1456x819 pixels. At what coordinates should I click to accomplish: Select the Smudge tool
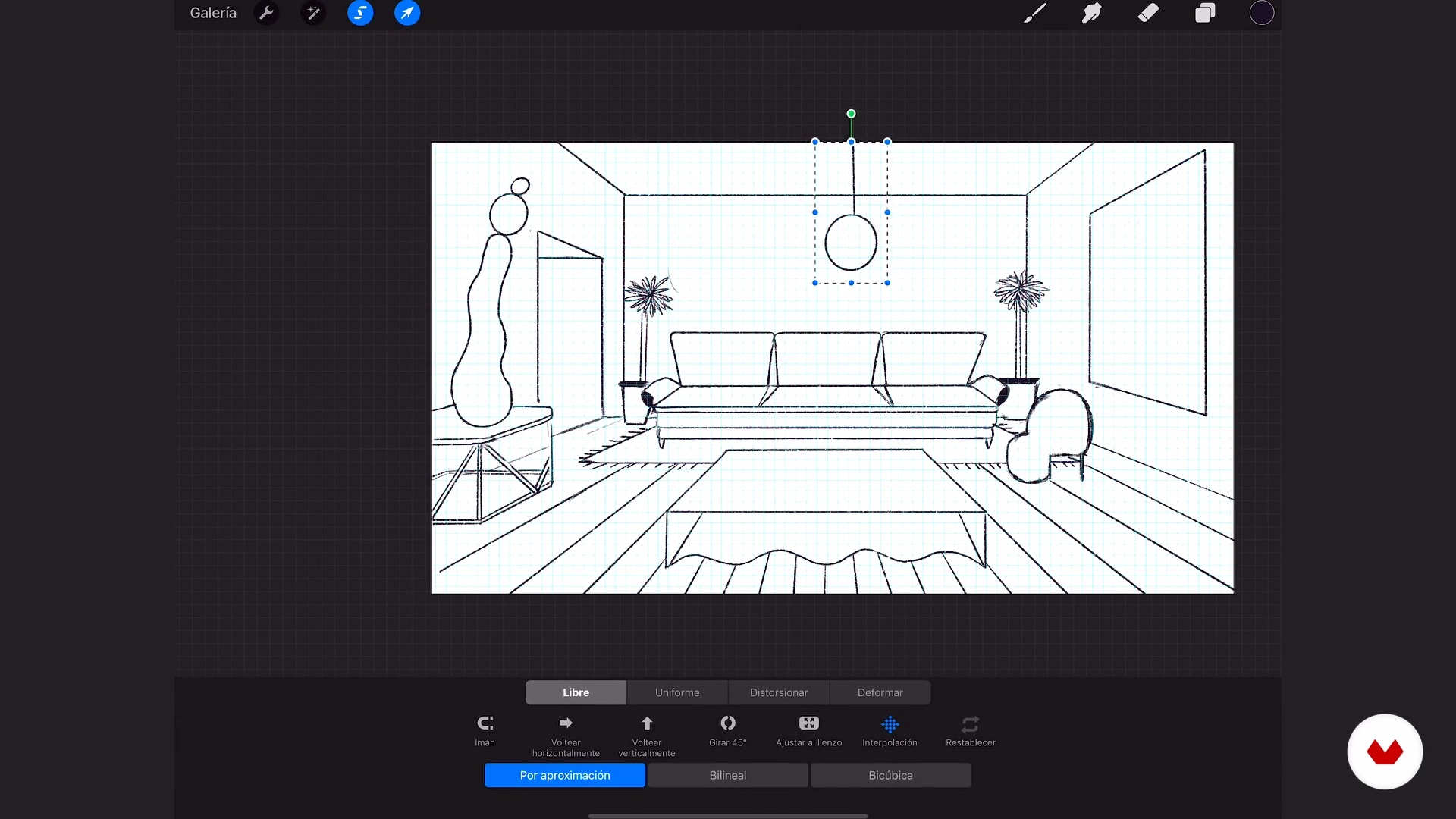point(1092,13)
